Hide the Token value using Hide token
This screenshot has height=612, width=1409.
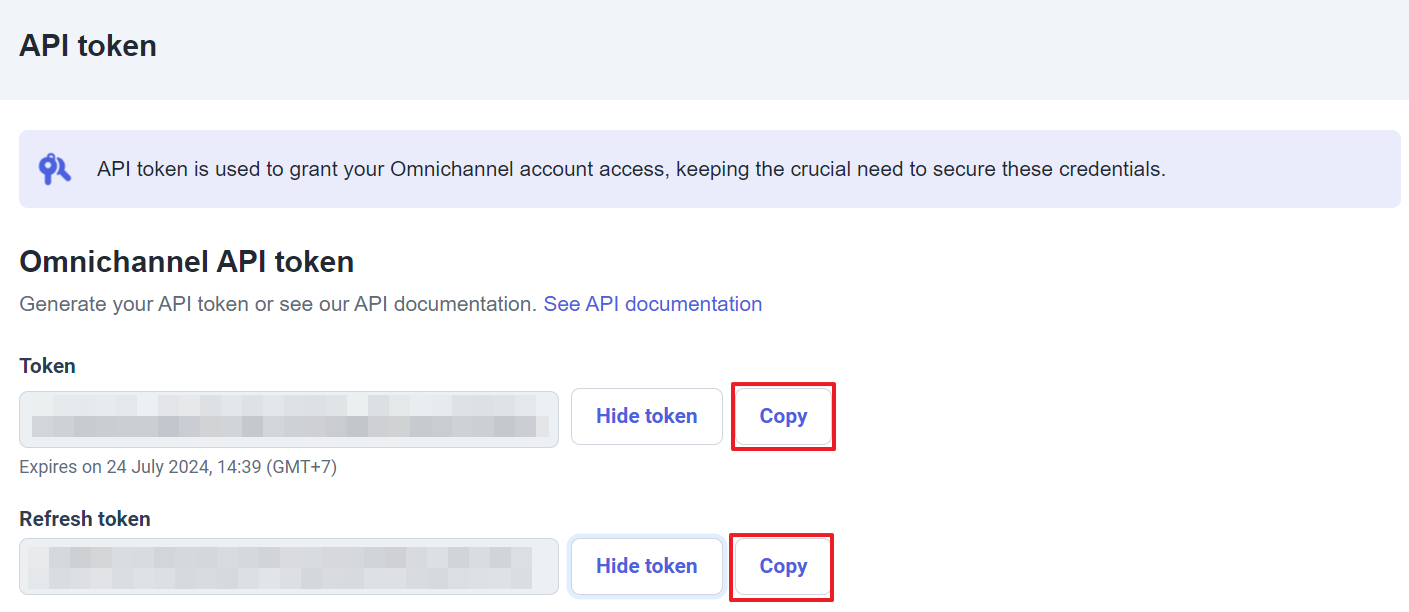click(647, 416)
